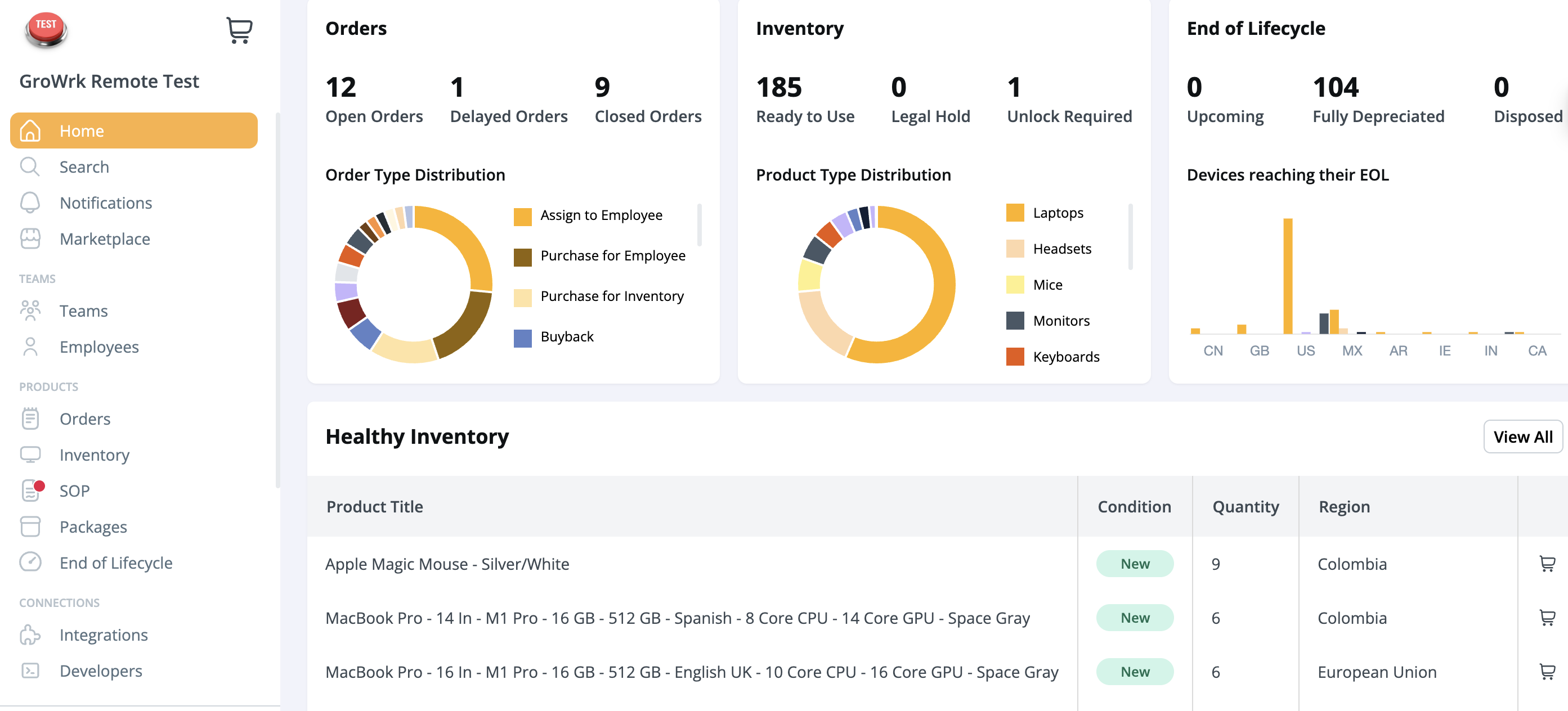The image size is (1568, 711).
Task: Open the 12 Open Orders stat
Action: (x=373, y=99)
